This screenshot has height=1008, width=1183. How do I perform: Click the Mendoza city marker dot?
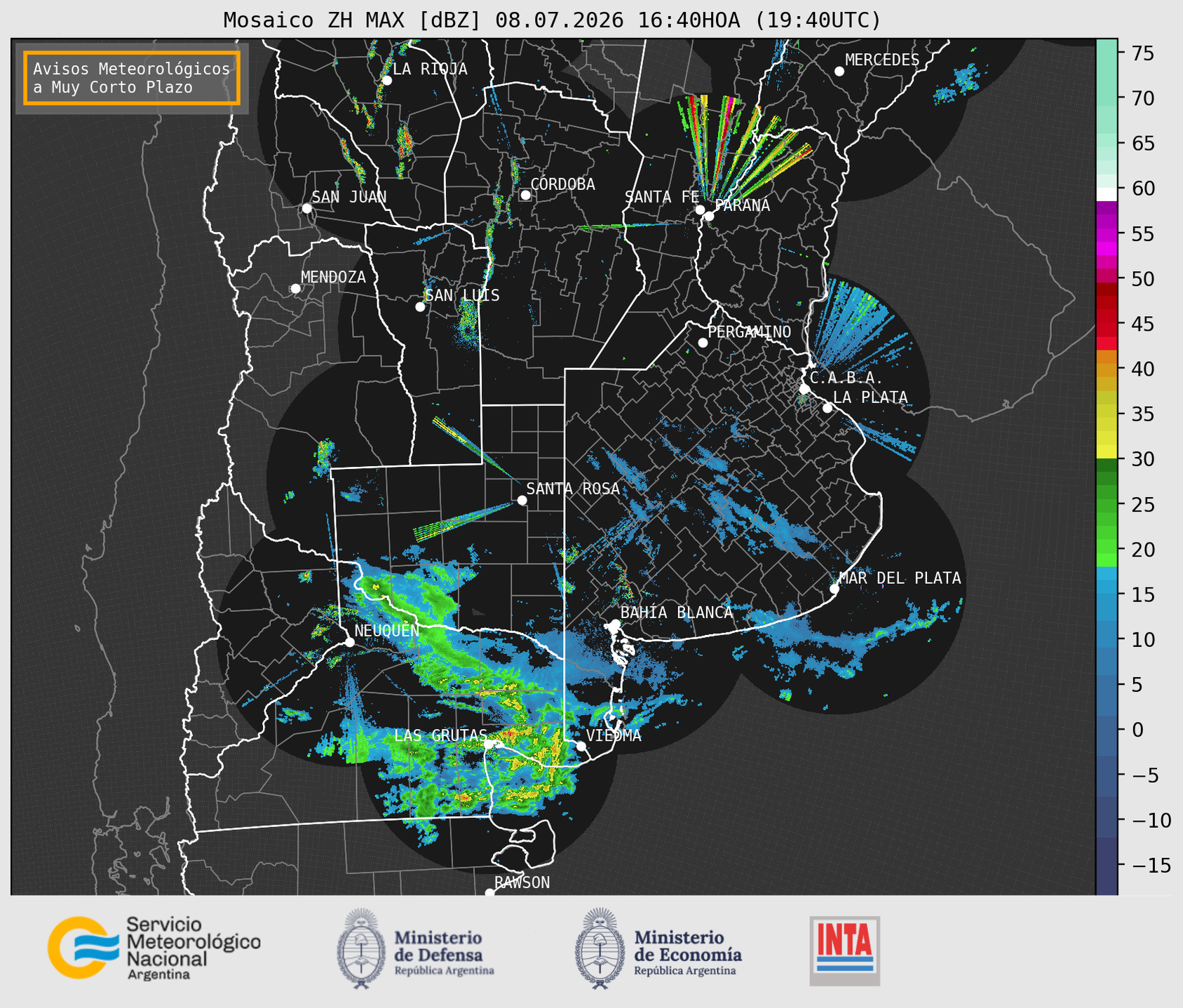(x=295, y=289)
